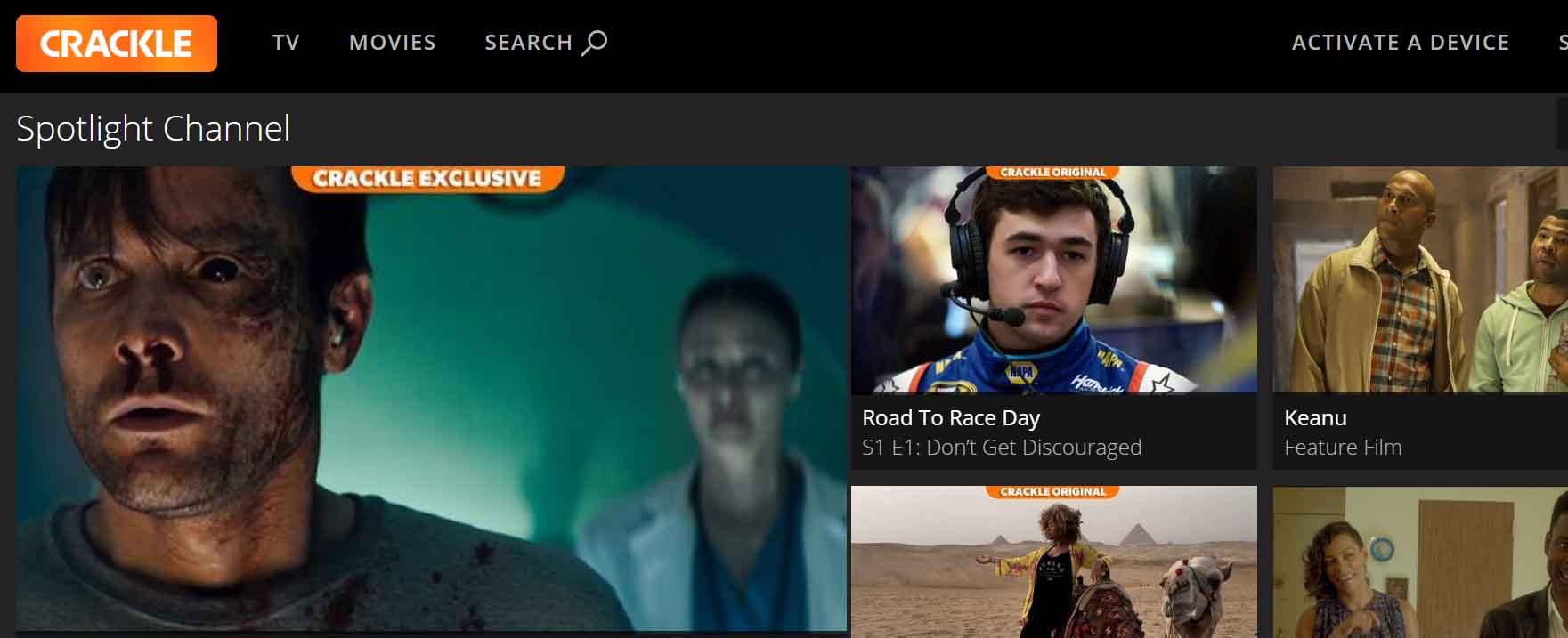The height and width of the screenshot is (638, 1568).
Task: Click the Spotlight Channel heading
Action: click(x=153, y=129)
